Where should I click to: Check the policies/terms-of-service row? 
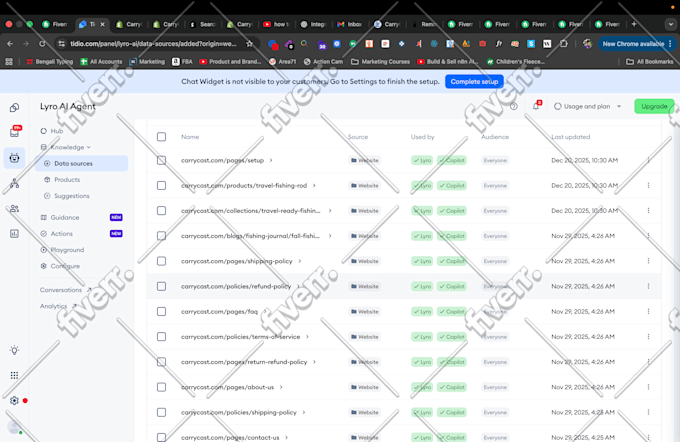click(161, 337)
